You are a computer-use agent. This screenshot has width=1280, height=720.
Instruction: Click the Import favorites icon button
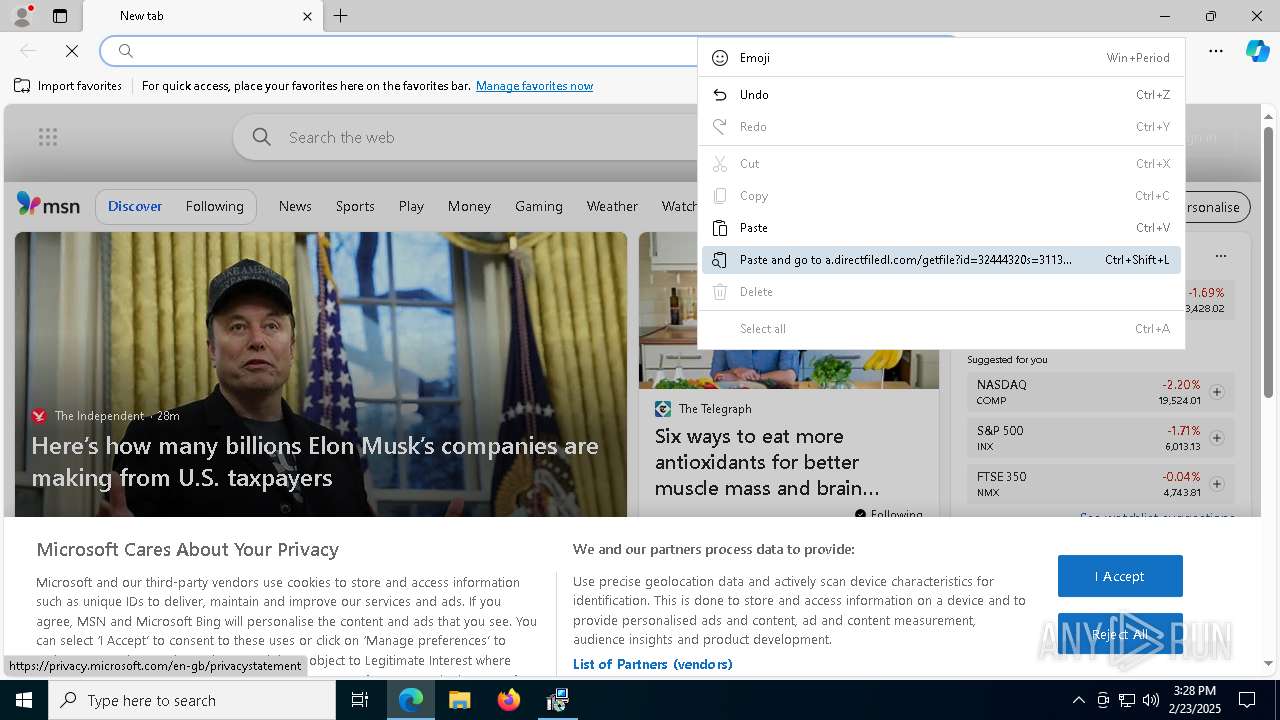click(x=68, y=86)
